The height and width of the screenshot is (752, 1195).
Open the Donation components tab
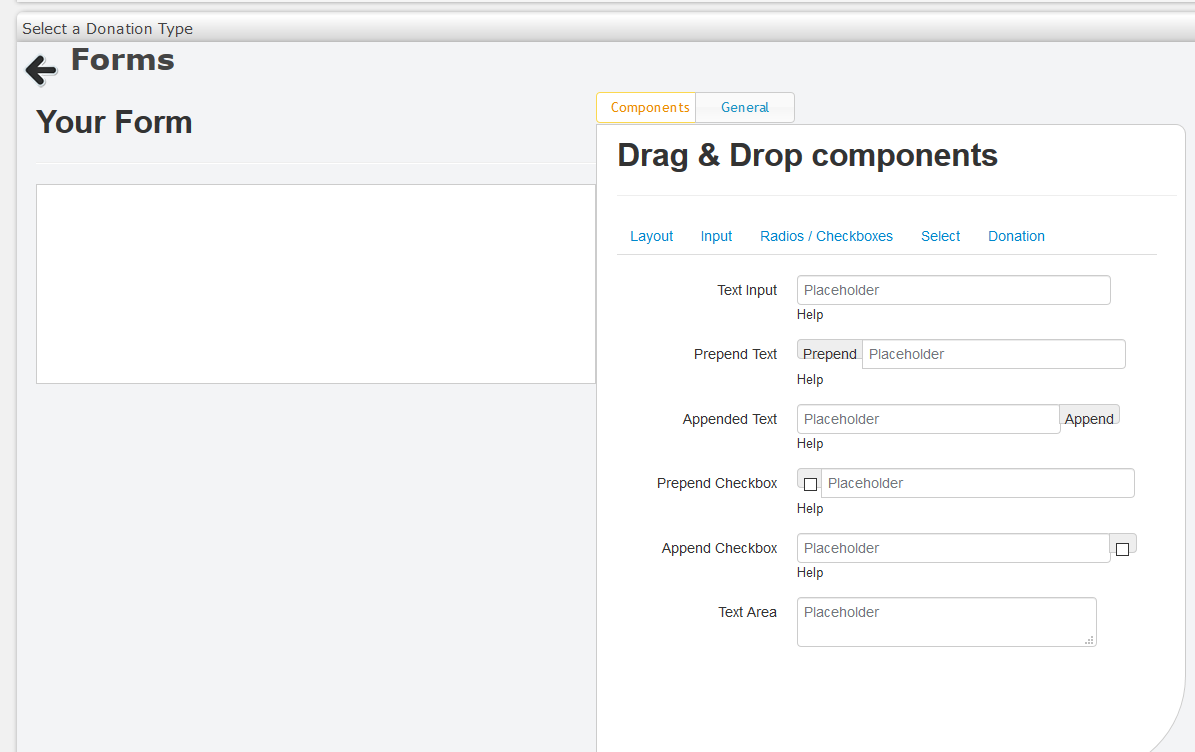1016,236
